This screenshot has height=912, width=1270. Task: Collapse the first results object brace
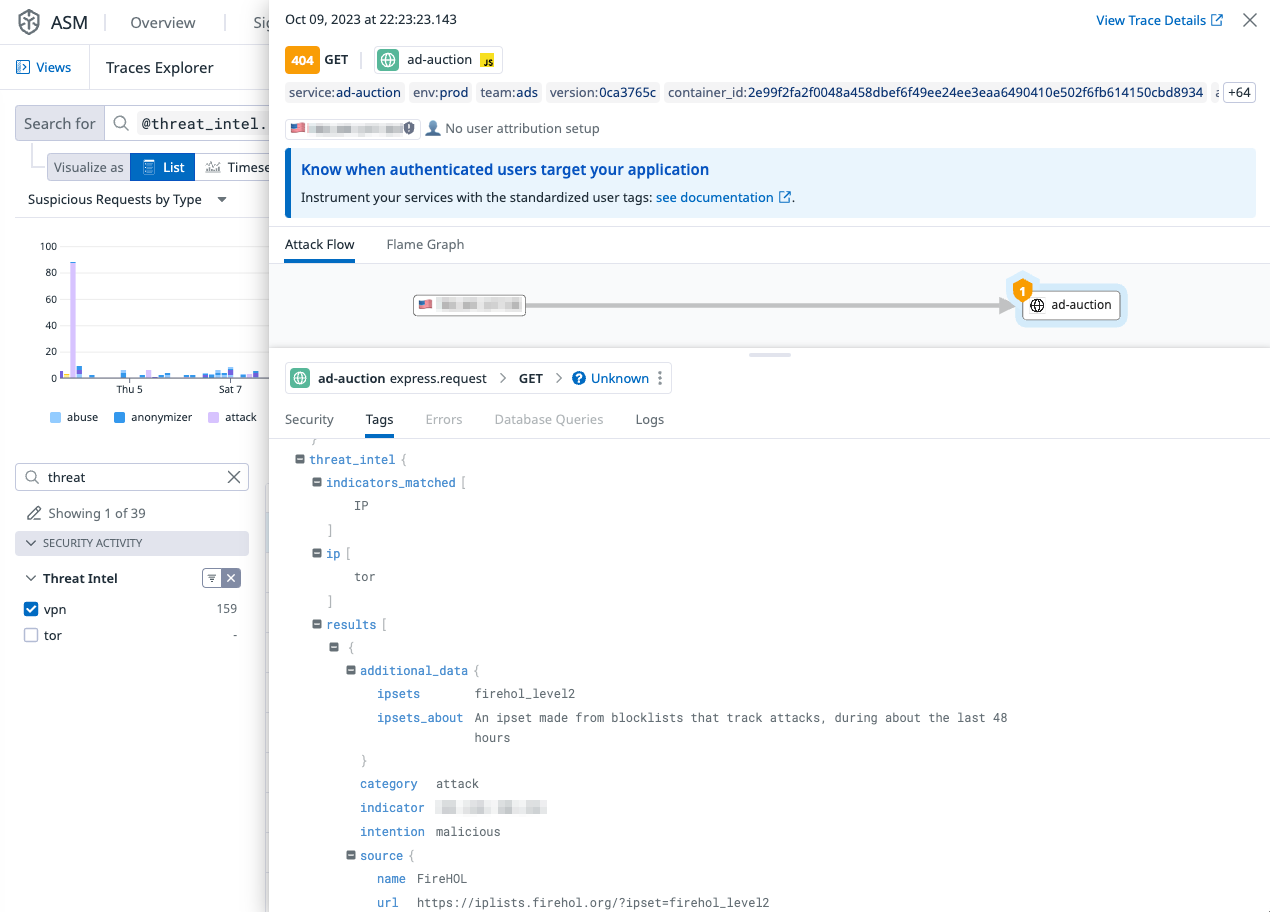coord(334,647)
